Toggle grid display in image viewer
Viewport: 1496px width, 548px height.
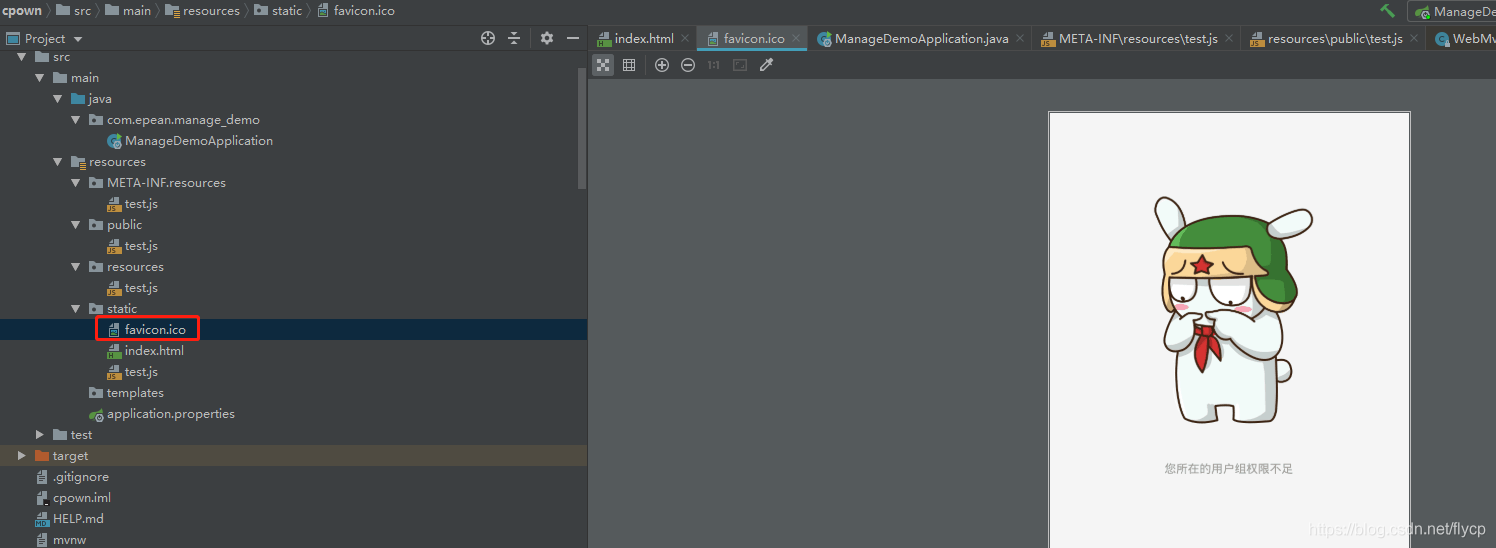coord(629,65)
